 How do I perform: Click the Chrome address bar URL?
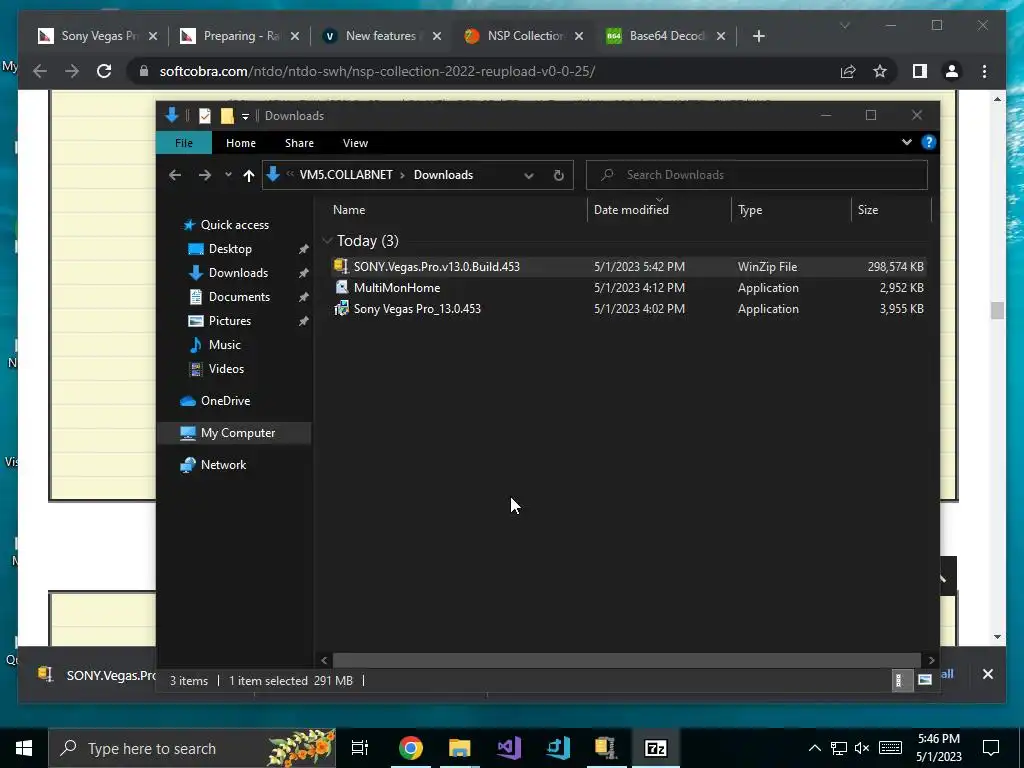pyautogui.click(x=377, y=71)
